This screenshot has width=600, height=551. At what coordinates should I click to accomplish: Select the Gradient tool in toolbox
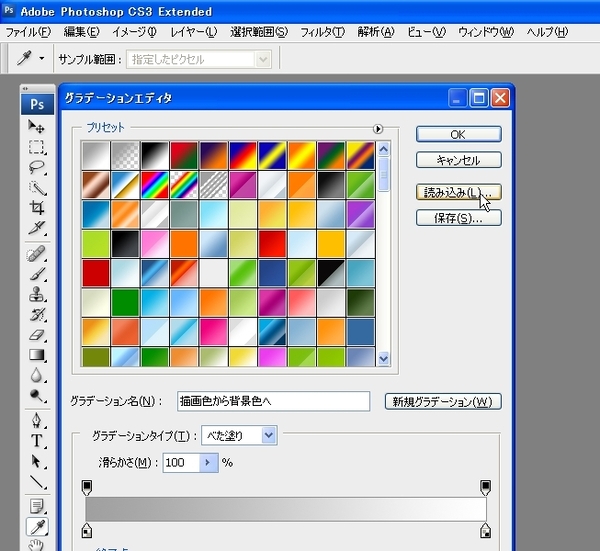pos(37,355)
